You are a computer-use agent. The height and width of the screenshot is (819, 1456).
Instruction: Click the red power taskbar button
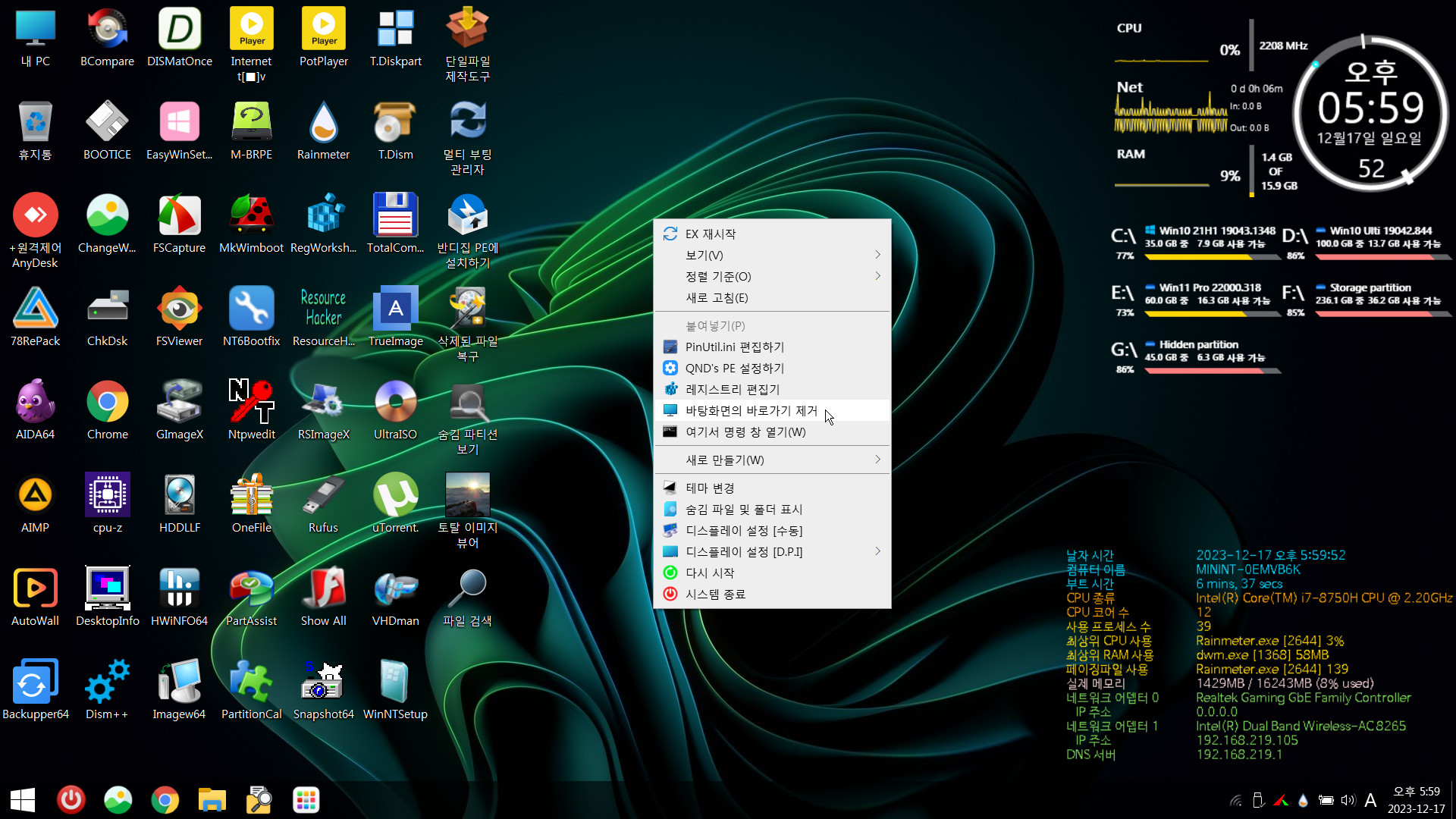(71, 800)
